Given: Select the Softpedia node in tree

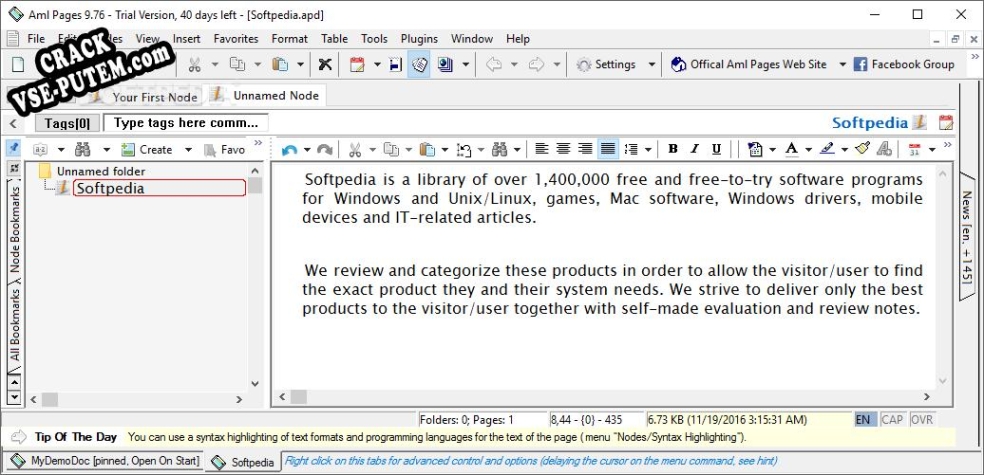Looking at the screenshot, I should 159,188.
